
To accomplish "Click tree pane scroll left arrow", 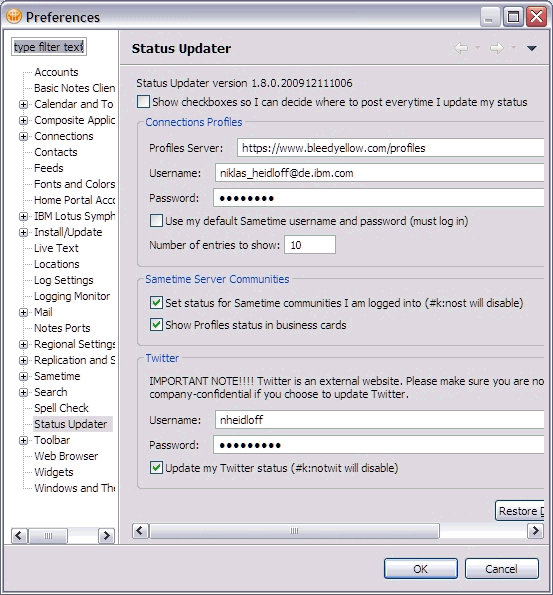I will tap(19, 535).
